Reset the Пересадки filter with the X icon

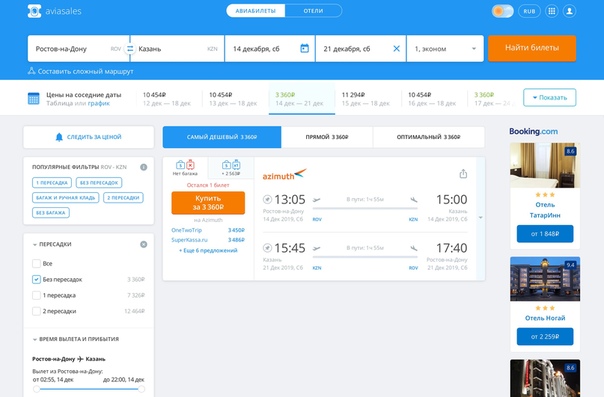point(144,244)
